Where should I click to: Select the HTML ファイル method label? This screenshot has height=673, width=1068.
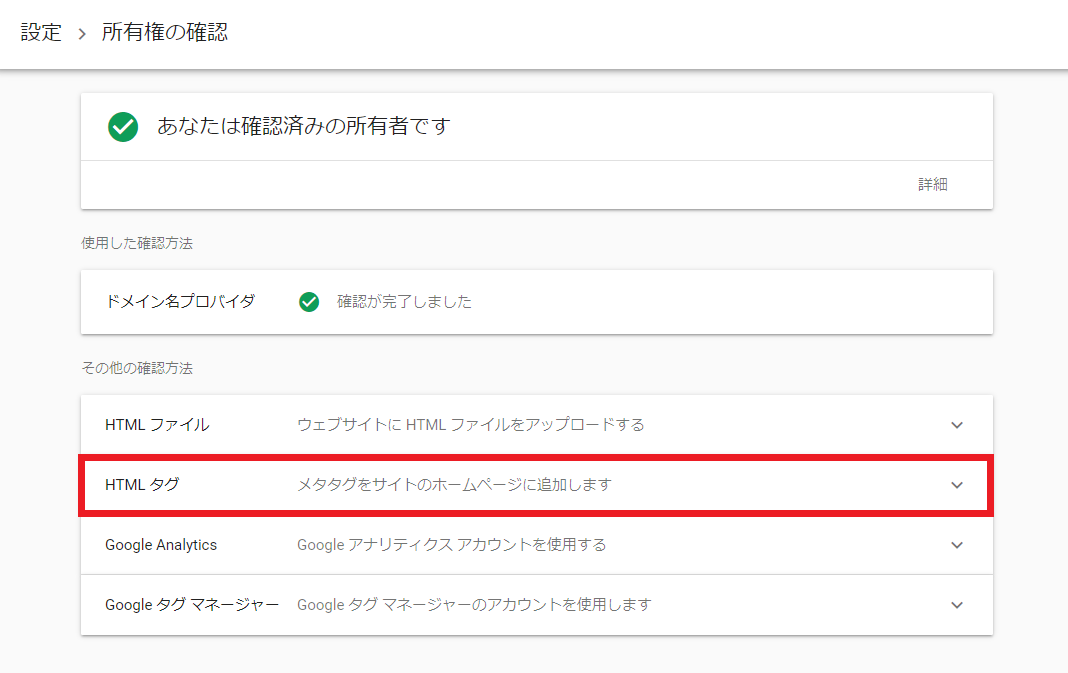[157, 425]
